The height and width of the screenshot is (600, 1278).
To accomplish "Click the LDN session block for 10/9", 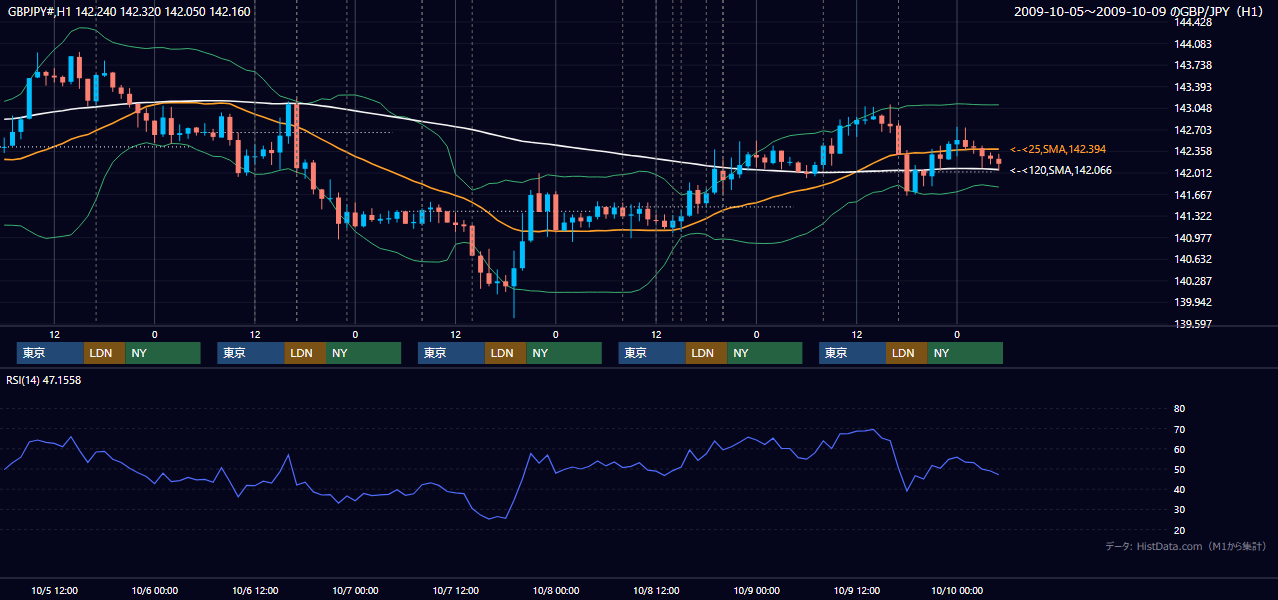I will 906,353.
